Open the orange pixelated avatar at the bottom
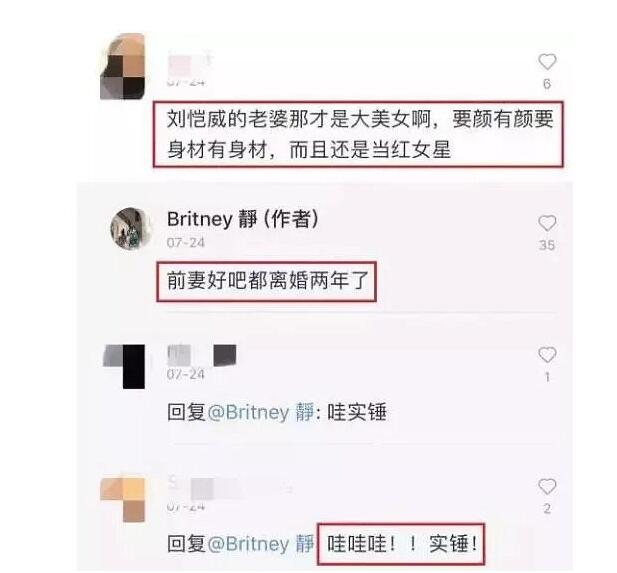 click(x=123, y=499)
